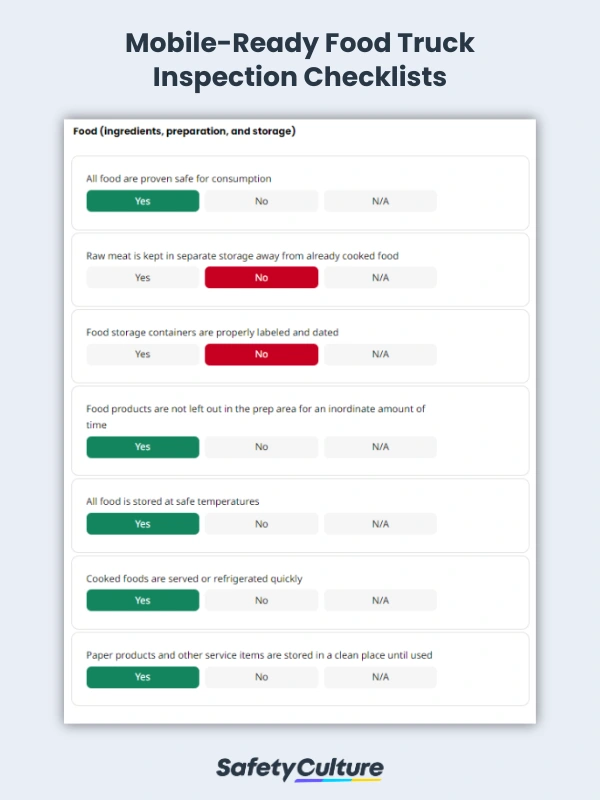Click the SafetyCulture logo
Image resolution: width=600 pixels, height=800 pixels.
(x=300, y=769)
